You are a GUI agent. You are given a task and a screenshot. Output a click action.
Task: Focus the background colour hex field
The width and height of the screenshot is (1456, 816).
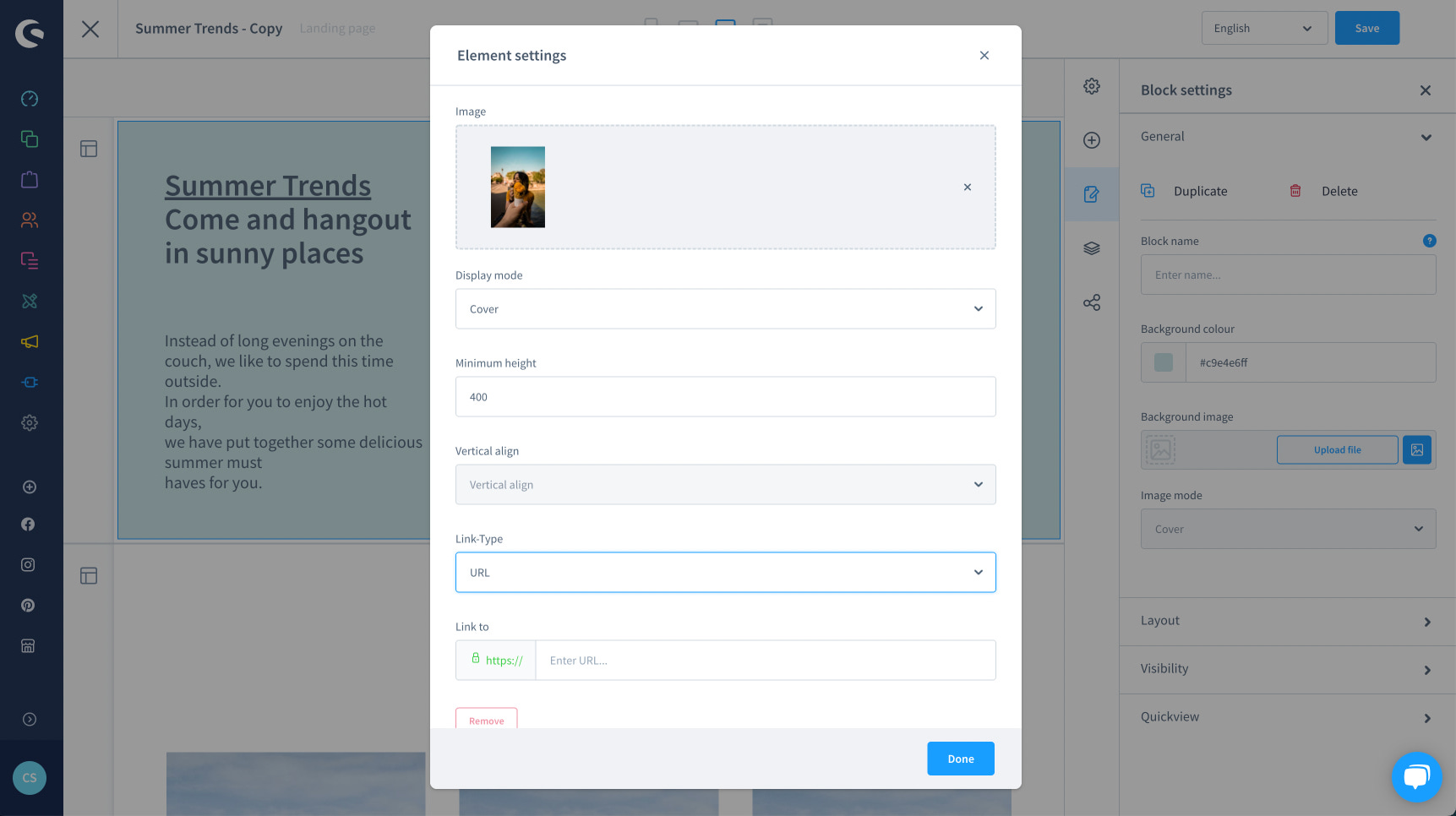coord(1311,362)
